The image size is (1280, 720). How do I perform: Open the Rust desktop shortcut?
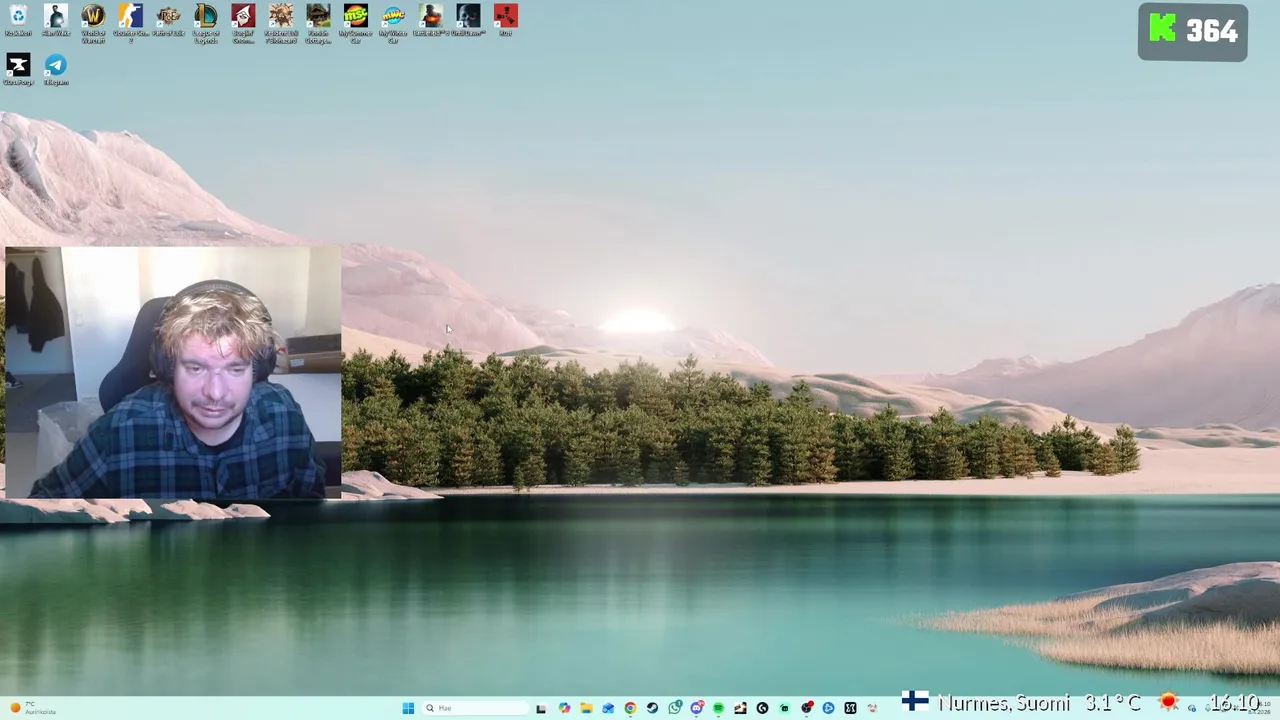(505, 22)
